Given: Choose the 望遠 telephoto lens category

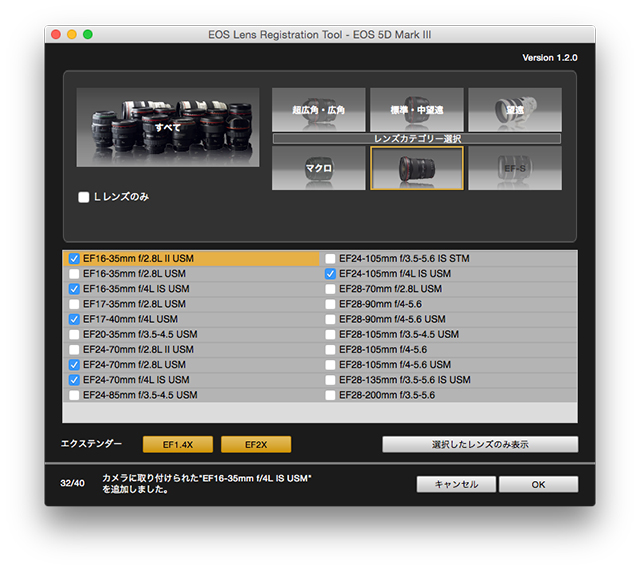Looking at the screenshot, I should pos(515,109).
